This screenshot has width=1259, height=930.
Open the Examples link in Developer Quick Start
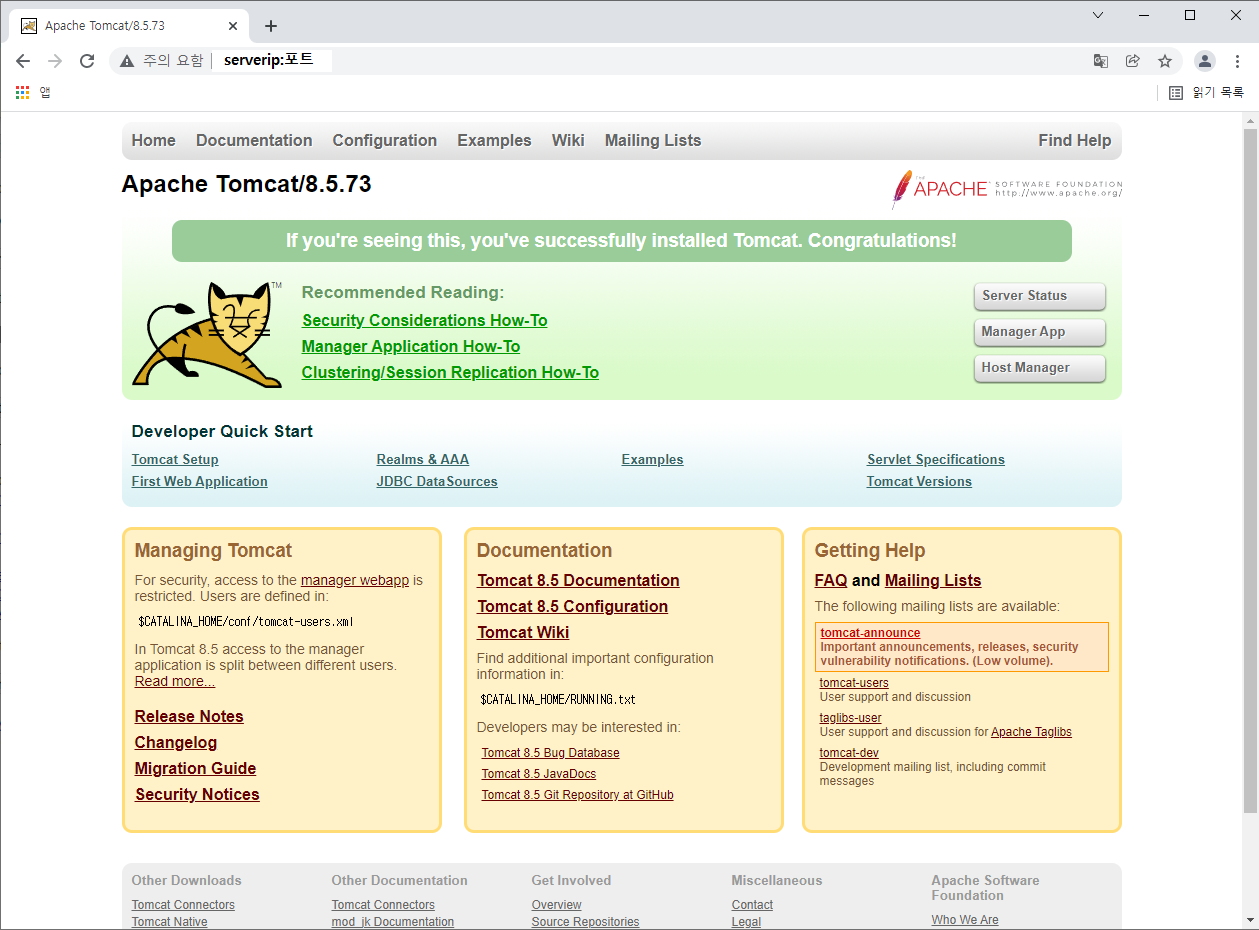point(653,460)
